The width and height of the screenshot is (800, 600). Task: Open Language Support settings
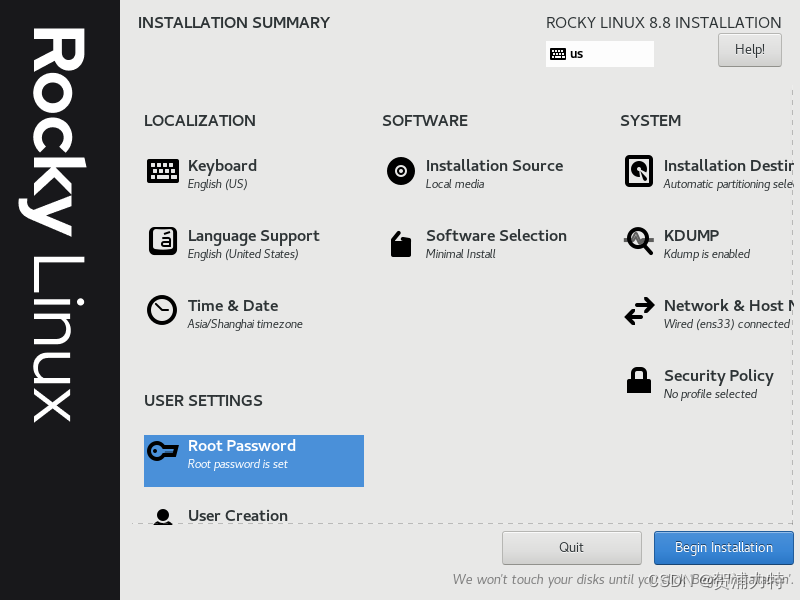click(x=254, y=236)
